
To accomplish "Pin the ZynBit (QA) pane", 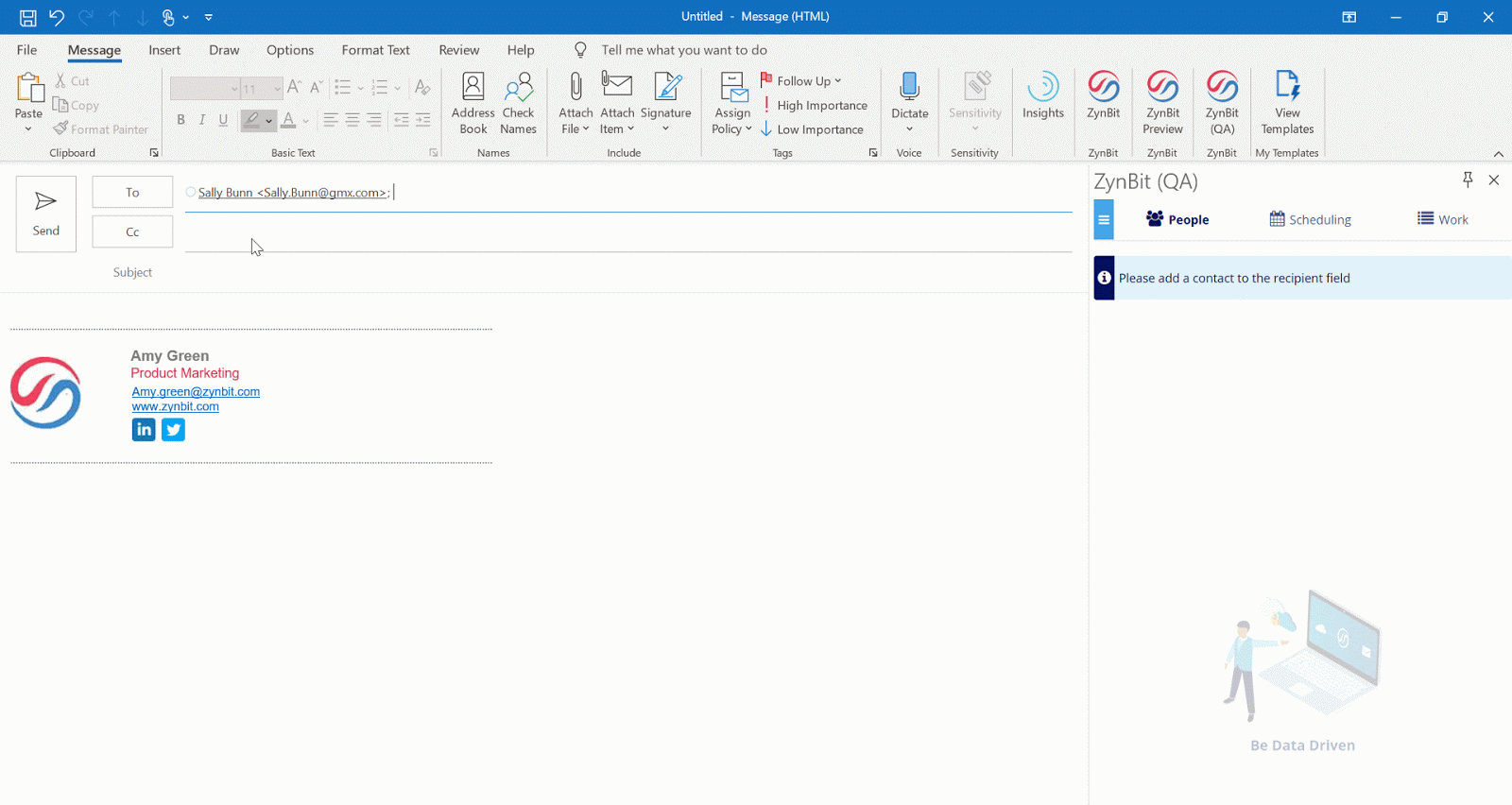I will coord(1468,180).
